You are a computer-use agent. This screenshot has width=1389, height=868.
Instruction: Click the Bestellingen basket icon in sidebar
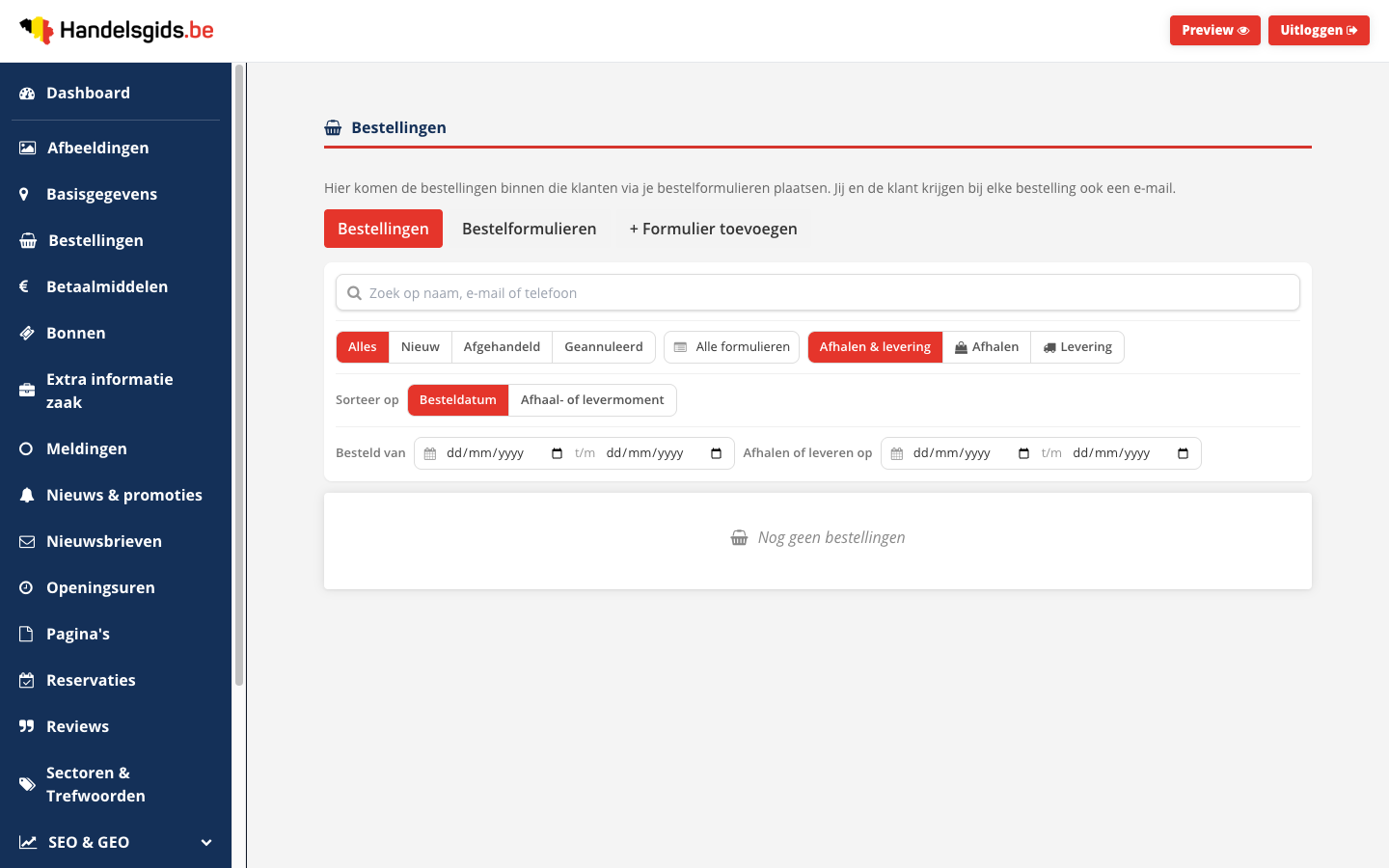click(28, 240)
